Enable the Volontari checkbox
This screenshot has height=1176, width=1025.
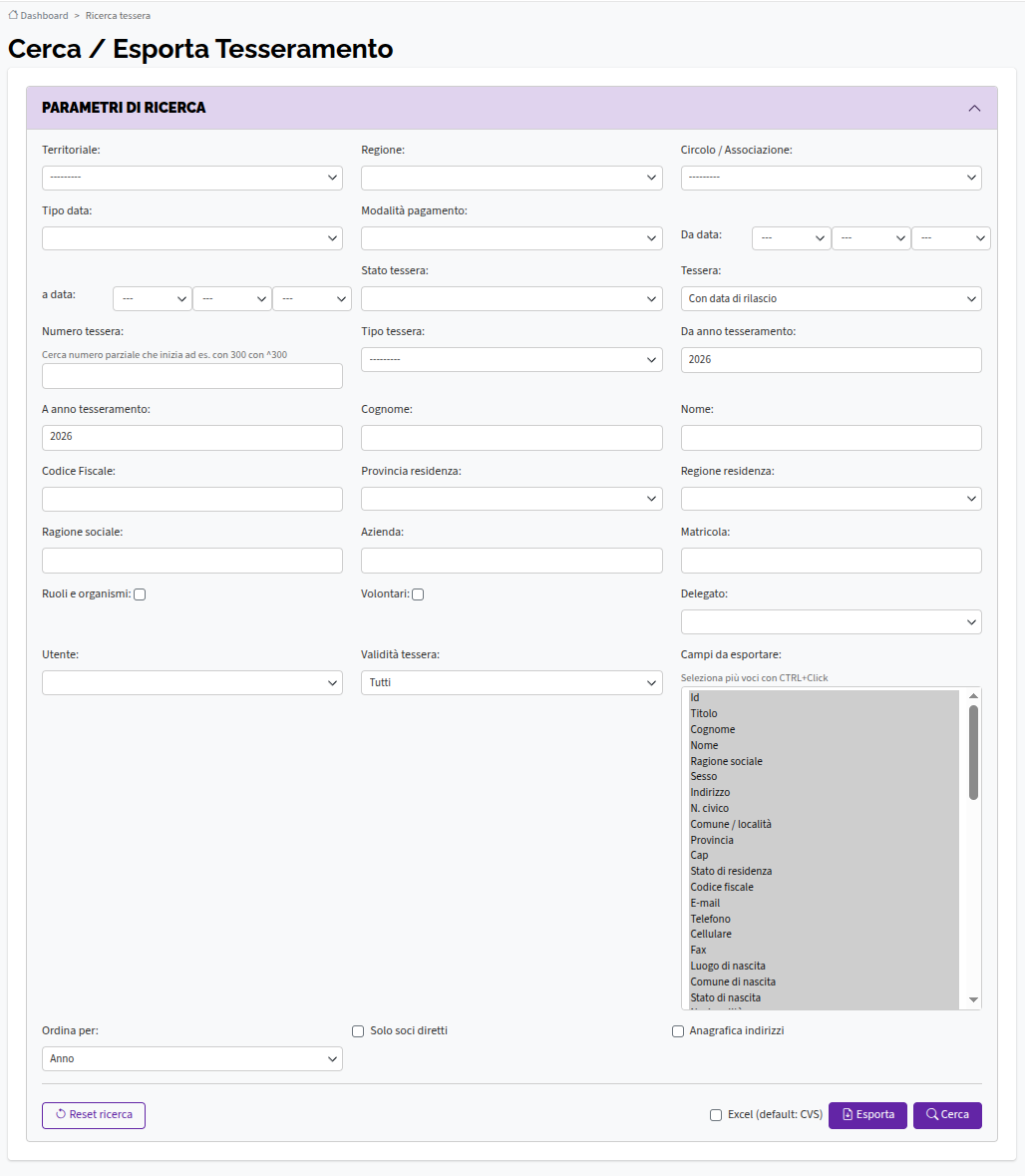pos(418,594)
